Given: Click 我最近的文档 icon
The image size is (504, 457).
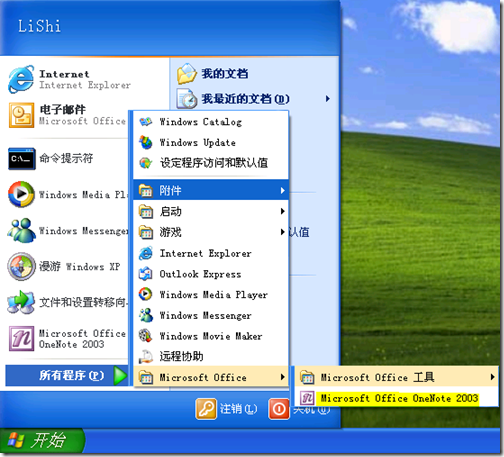Looking at the screenshot, I should pyautogui.click(x=187, y=99).
